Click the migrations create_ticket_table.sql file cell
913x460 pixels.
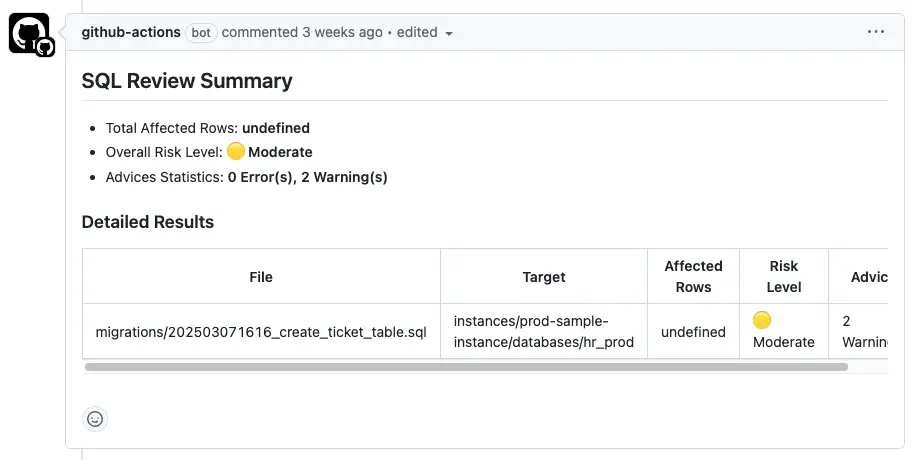tap(261, 332)
